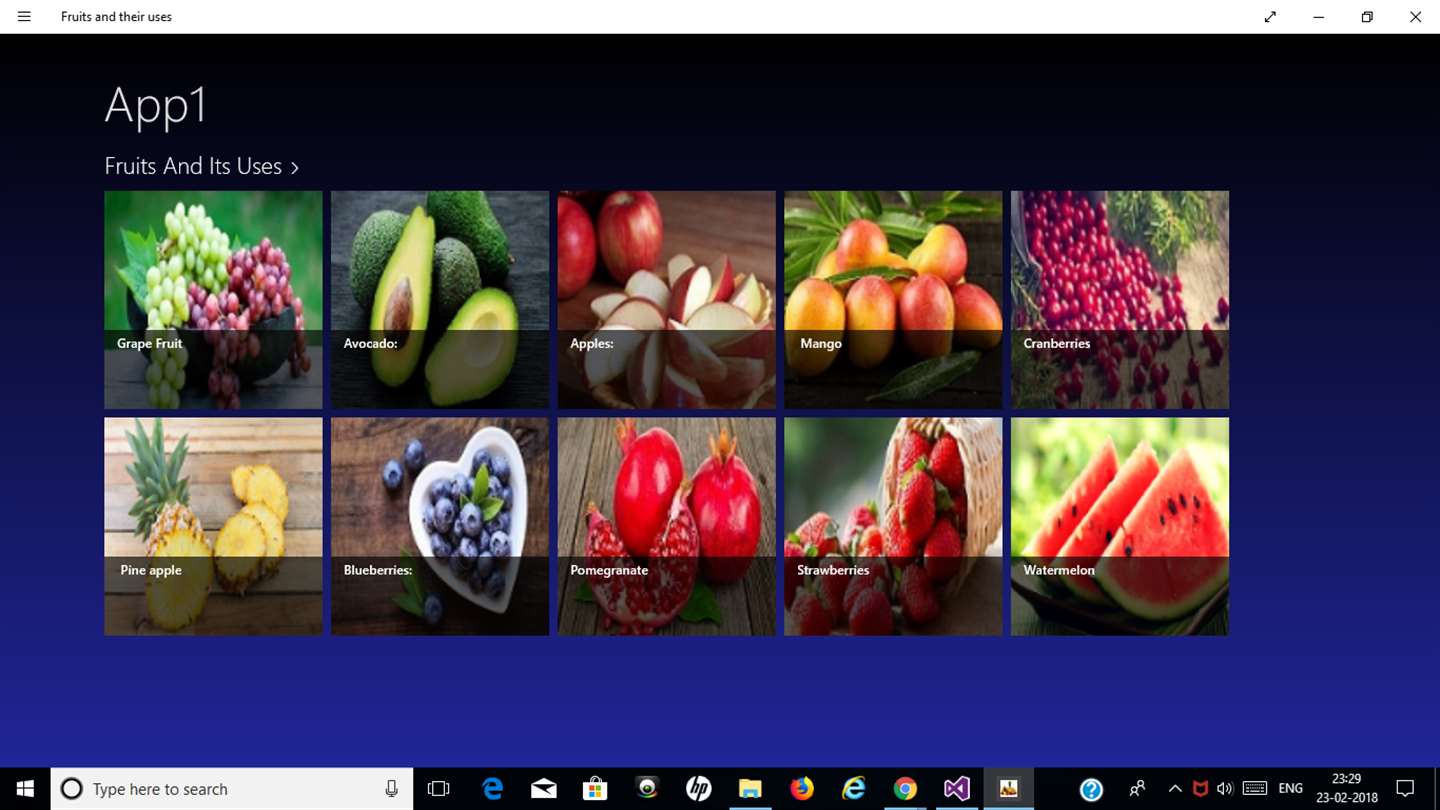
Task: Choose the Mango tile
Action: click(x=893, y=300)
